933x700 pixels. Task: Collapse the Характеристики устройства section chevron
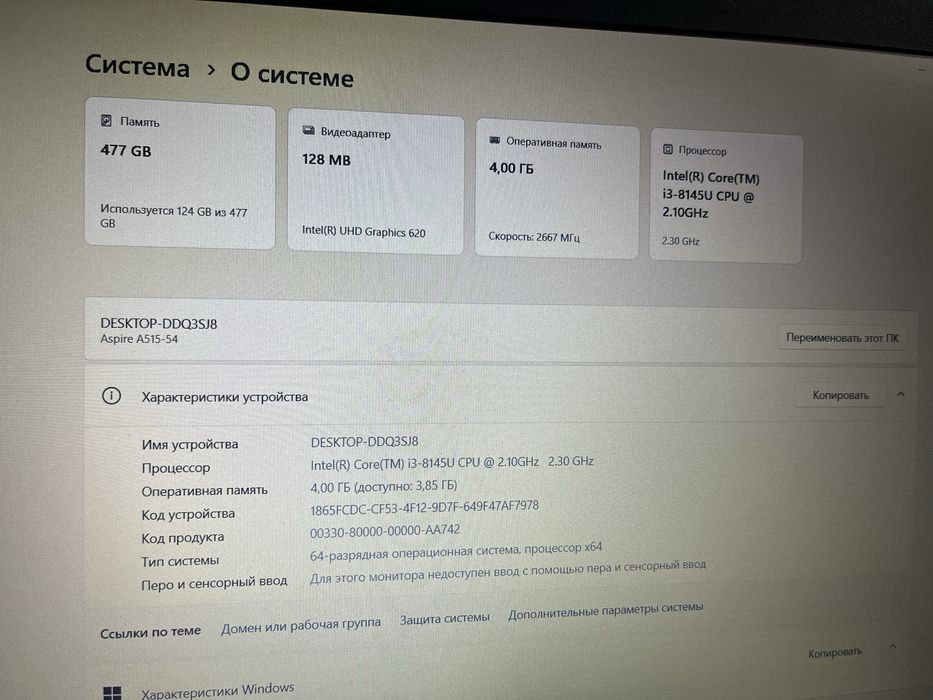point(901,394)
